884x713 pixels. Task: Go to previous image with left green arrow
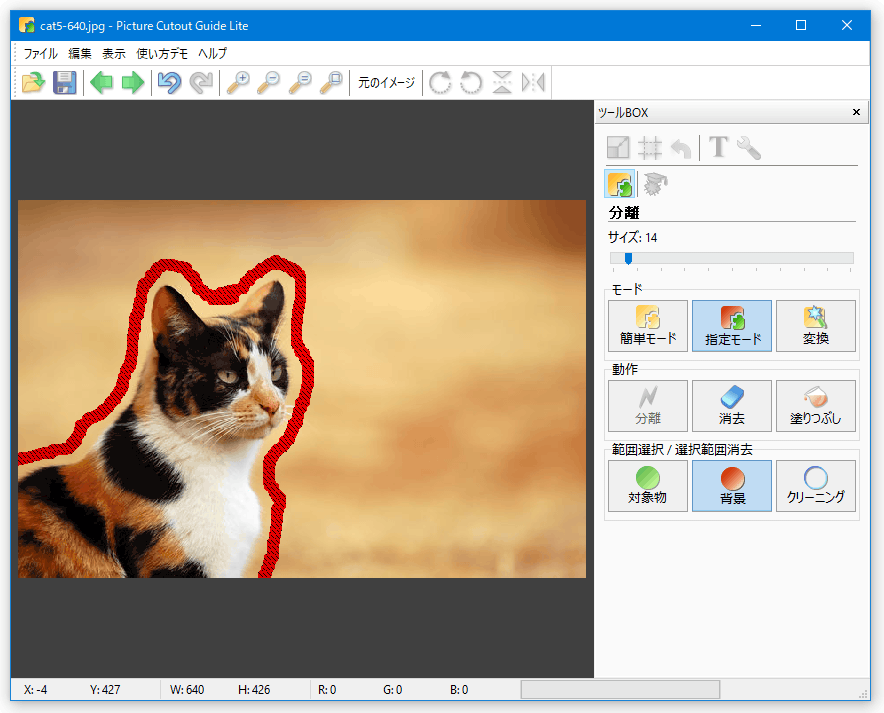(102, 83)
